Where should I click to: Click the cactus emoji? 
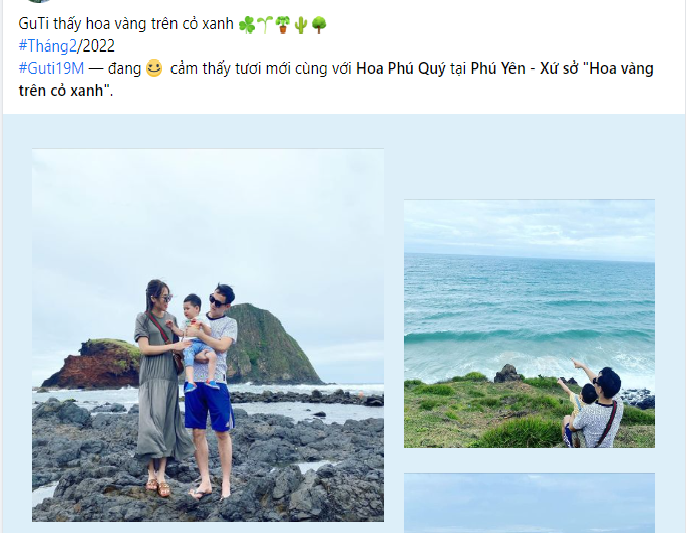point(301,25)
